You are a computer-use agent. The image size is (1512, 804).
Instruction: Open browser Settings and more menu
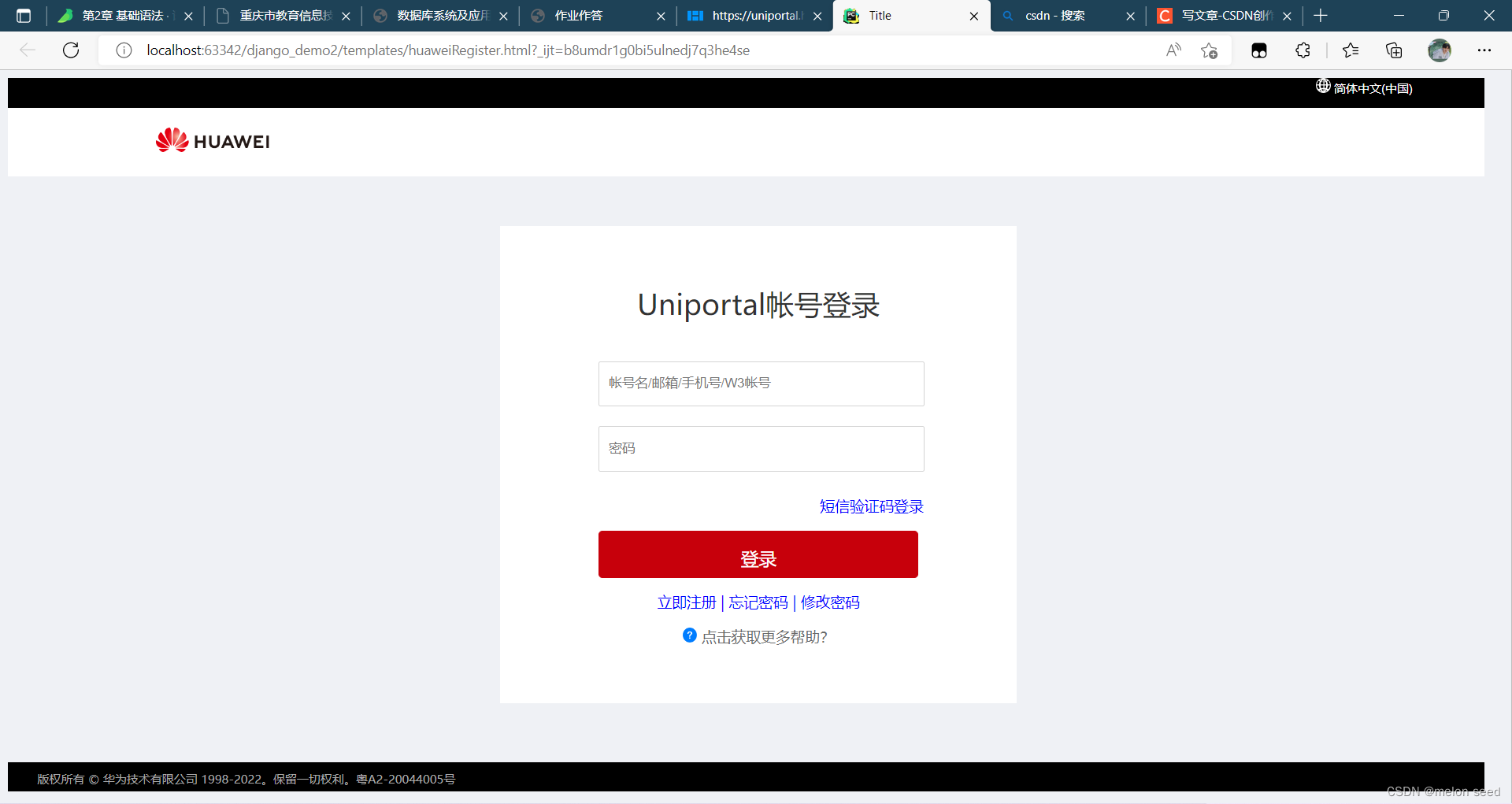tap(1484, 50)
